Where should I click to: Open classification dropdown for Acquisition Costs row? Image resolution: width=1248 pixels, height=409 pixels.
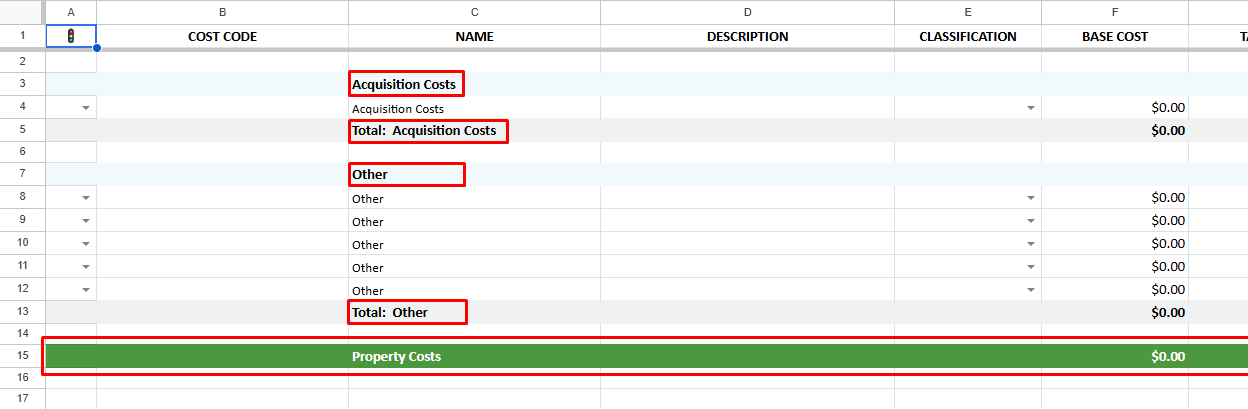tap(1030, 108)
